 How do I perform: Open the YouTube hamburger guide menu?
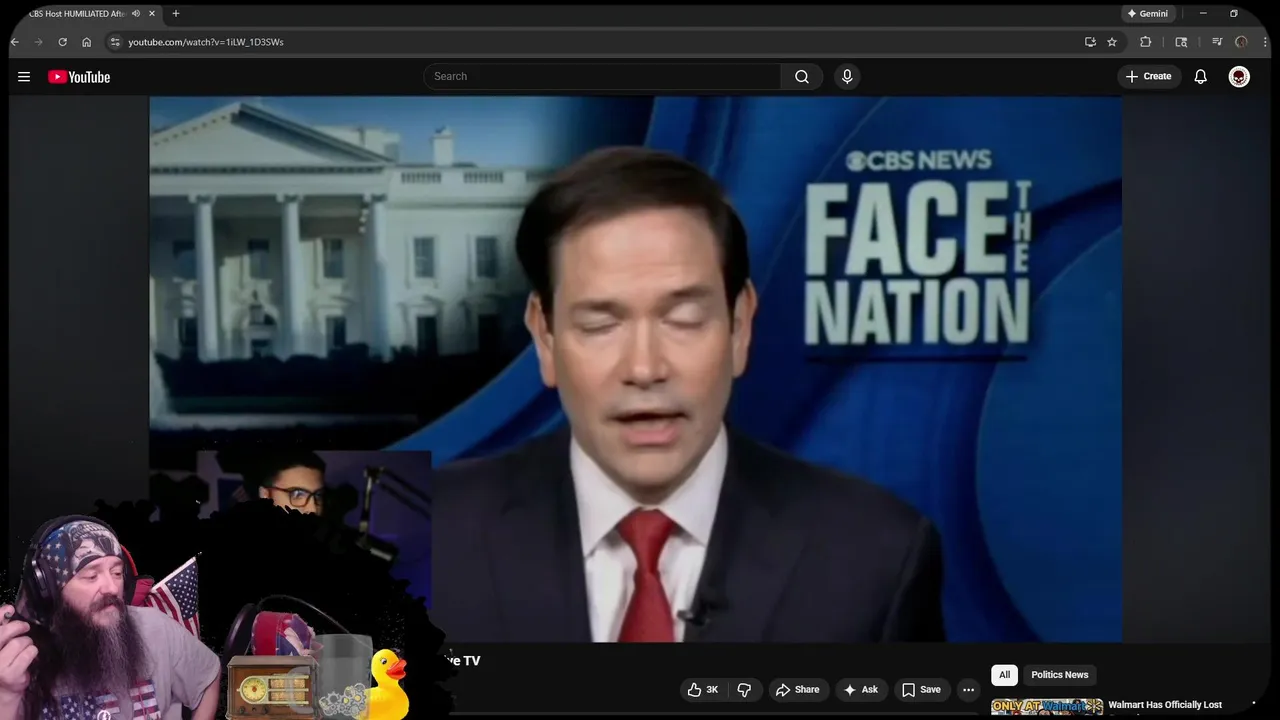[x=24, y=77]
